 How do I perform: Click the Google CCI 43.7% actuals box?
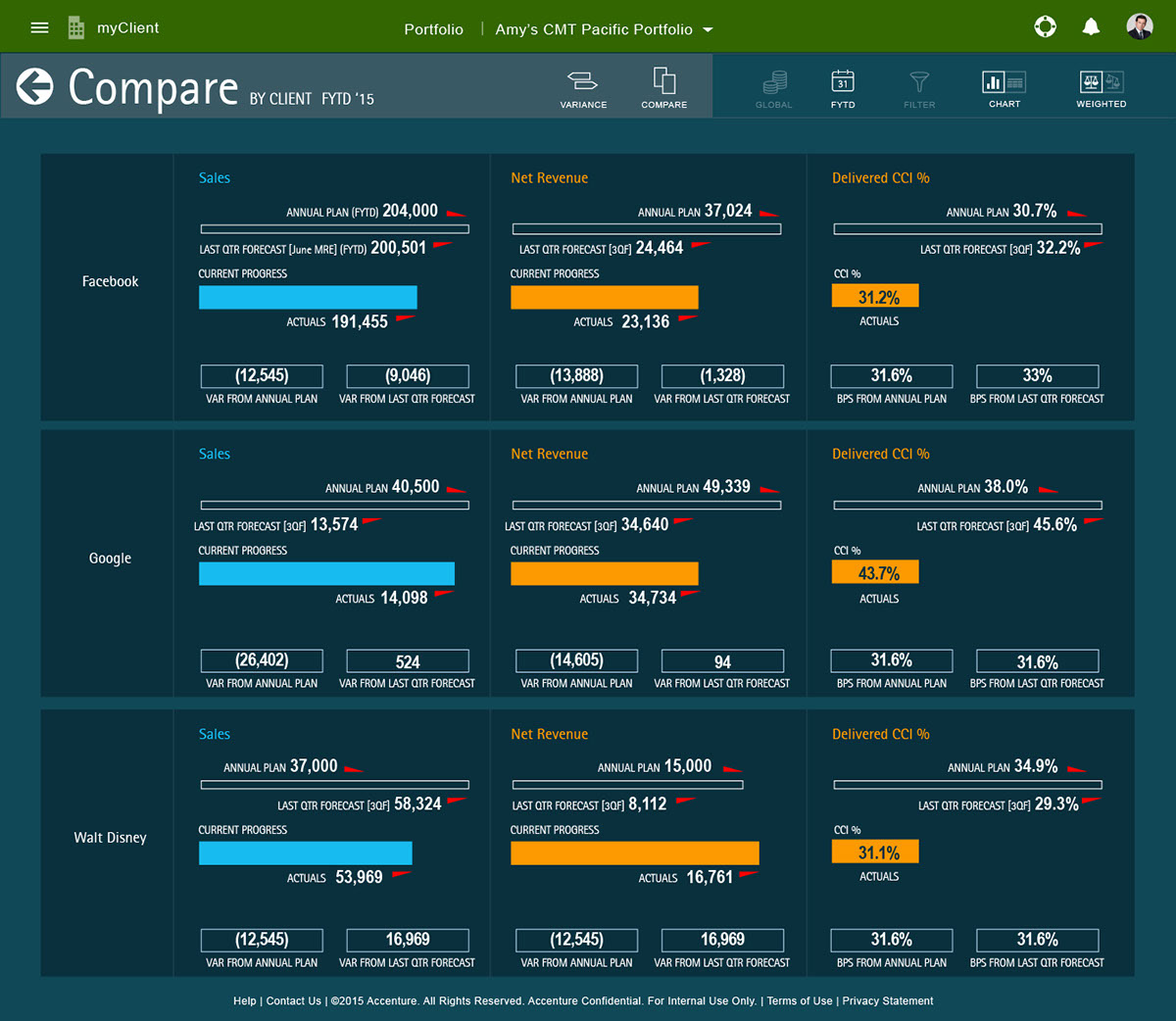coord(875,573)
